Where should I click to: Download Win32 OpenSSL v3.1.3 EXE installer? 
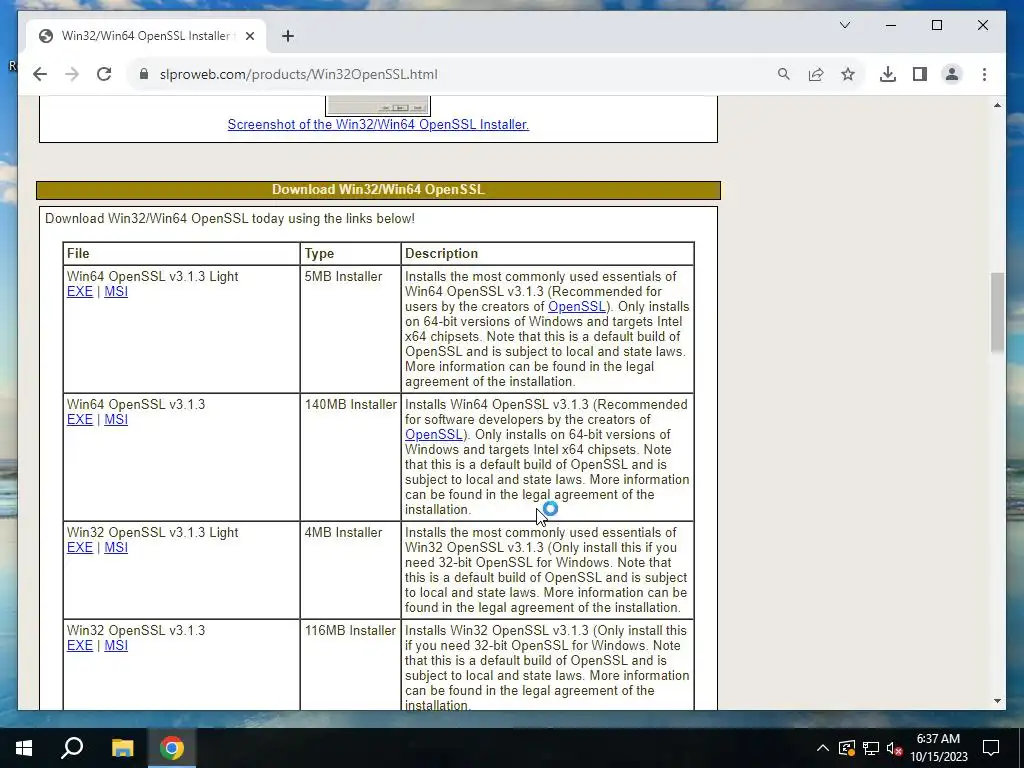click(80, 645)
